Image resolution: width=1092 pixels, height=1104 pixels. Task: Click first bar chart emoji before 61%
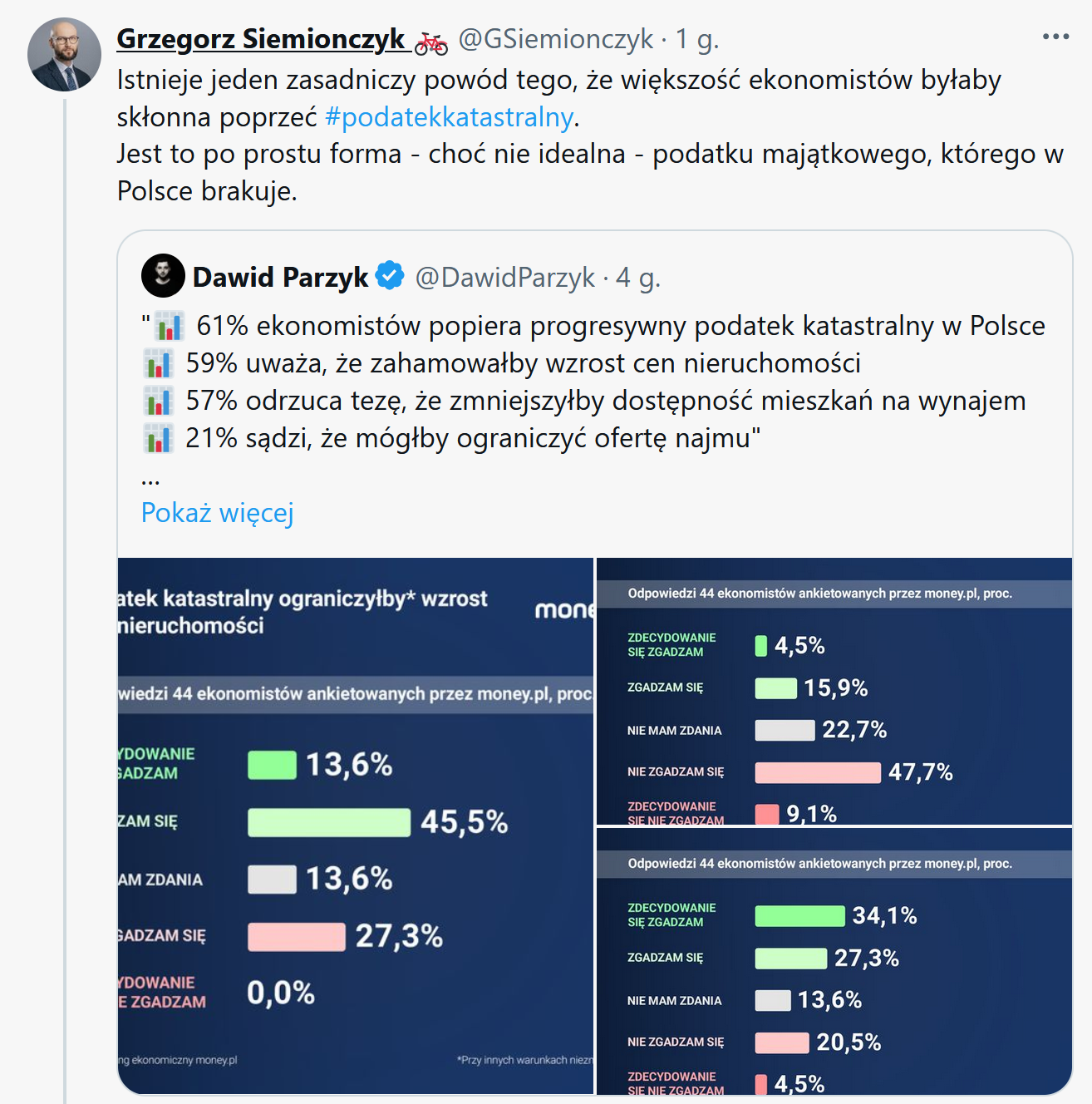click(170, 326)
